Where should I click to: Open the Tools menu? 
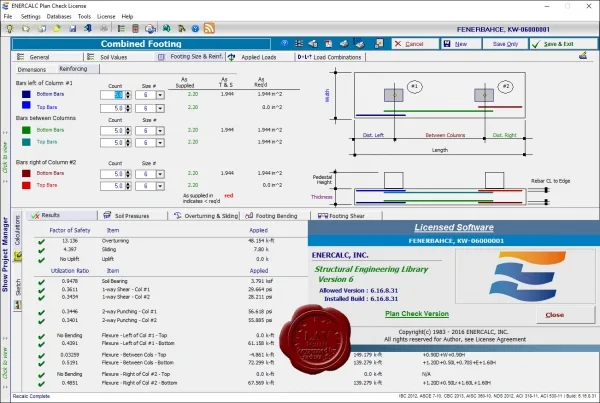point(84,16)
